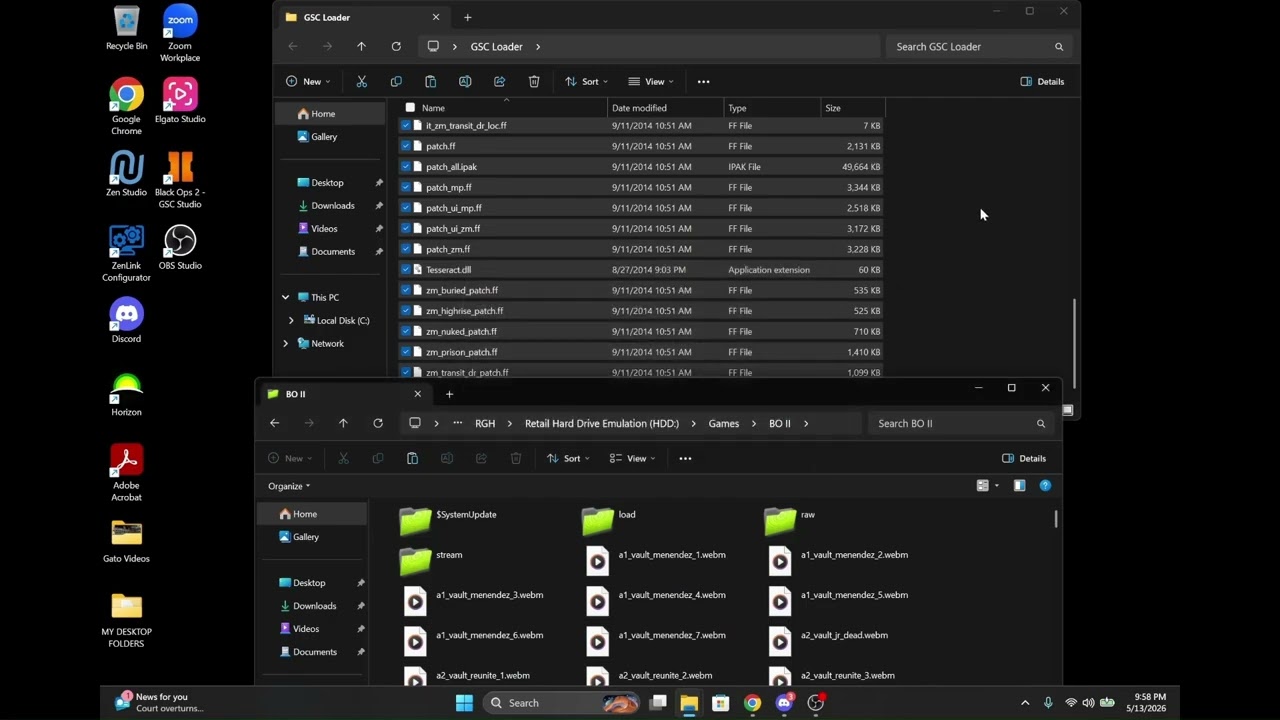The image size is (1280, 720).
Task: Open the View dropdown in BO II window
Action: click(633, 459)
